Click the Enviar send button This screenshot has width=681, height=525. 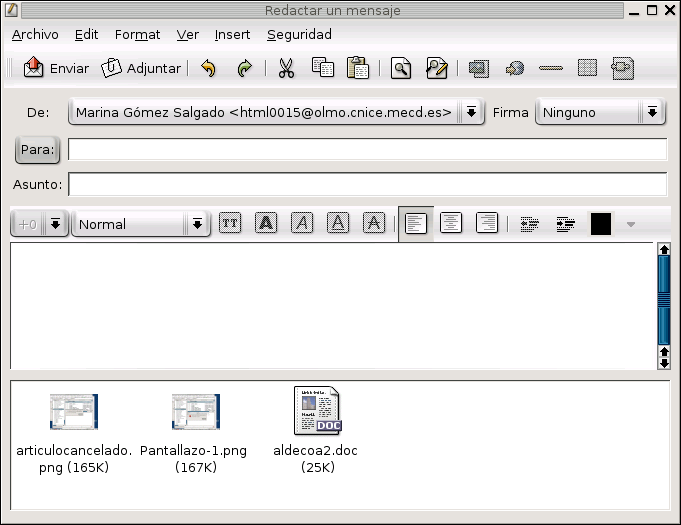tap(56, 69)
